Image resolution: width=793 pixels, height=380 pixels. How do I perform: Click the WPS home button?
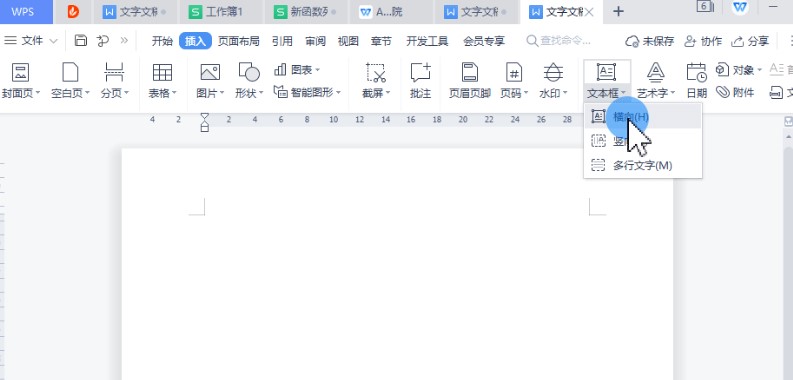coord(26,12)
